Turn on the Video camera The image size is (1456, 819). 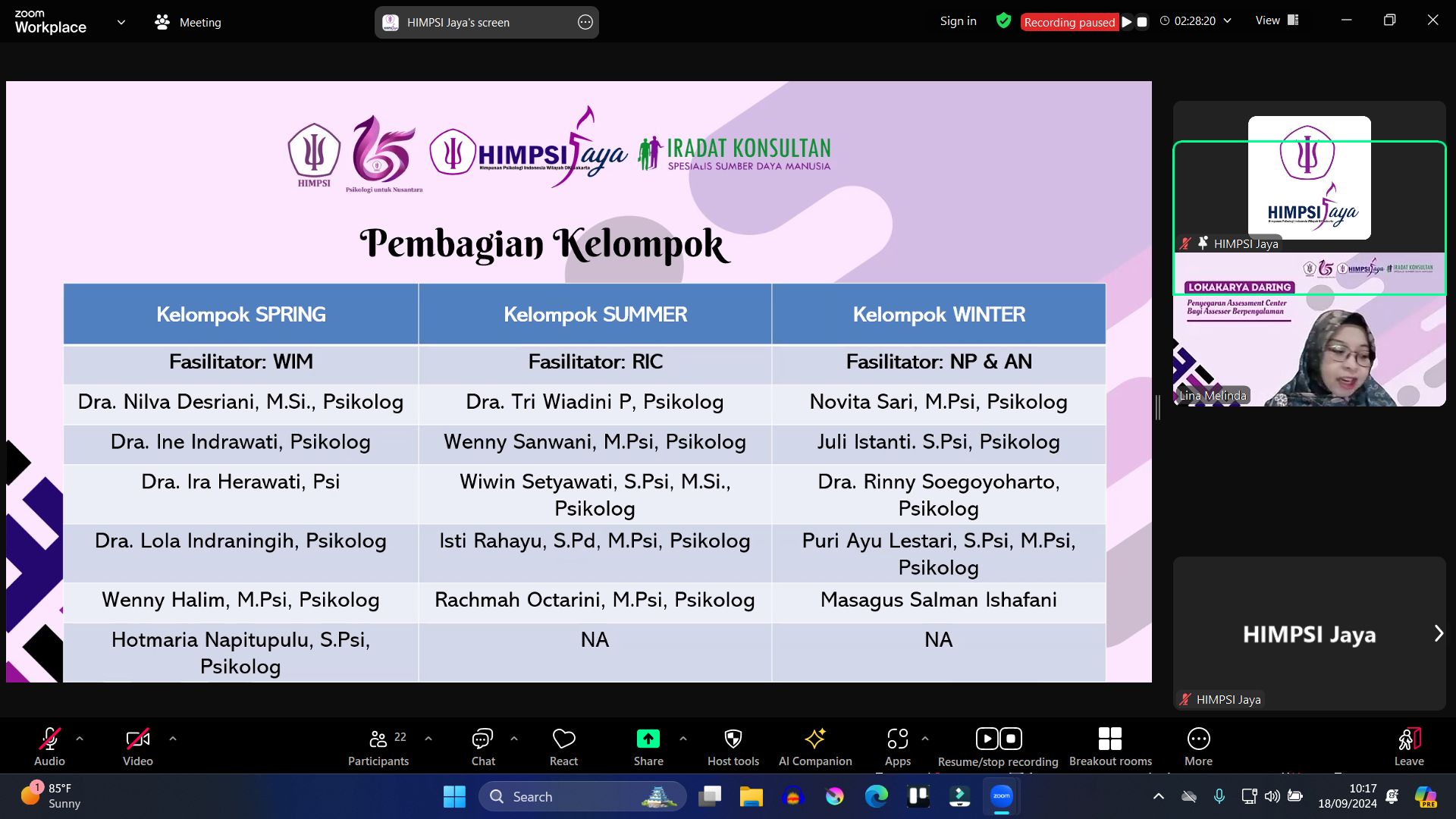(137, 739)
